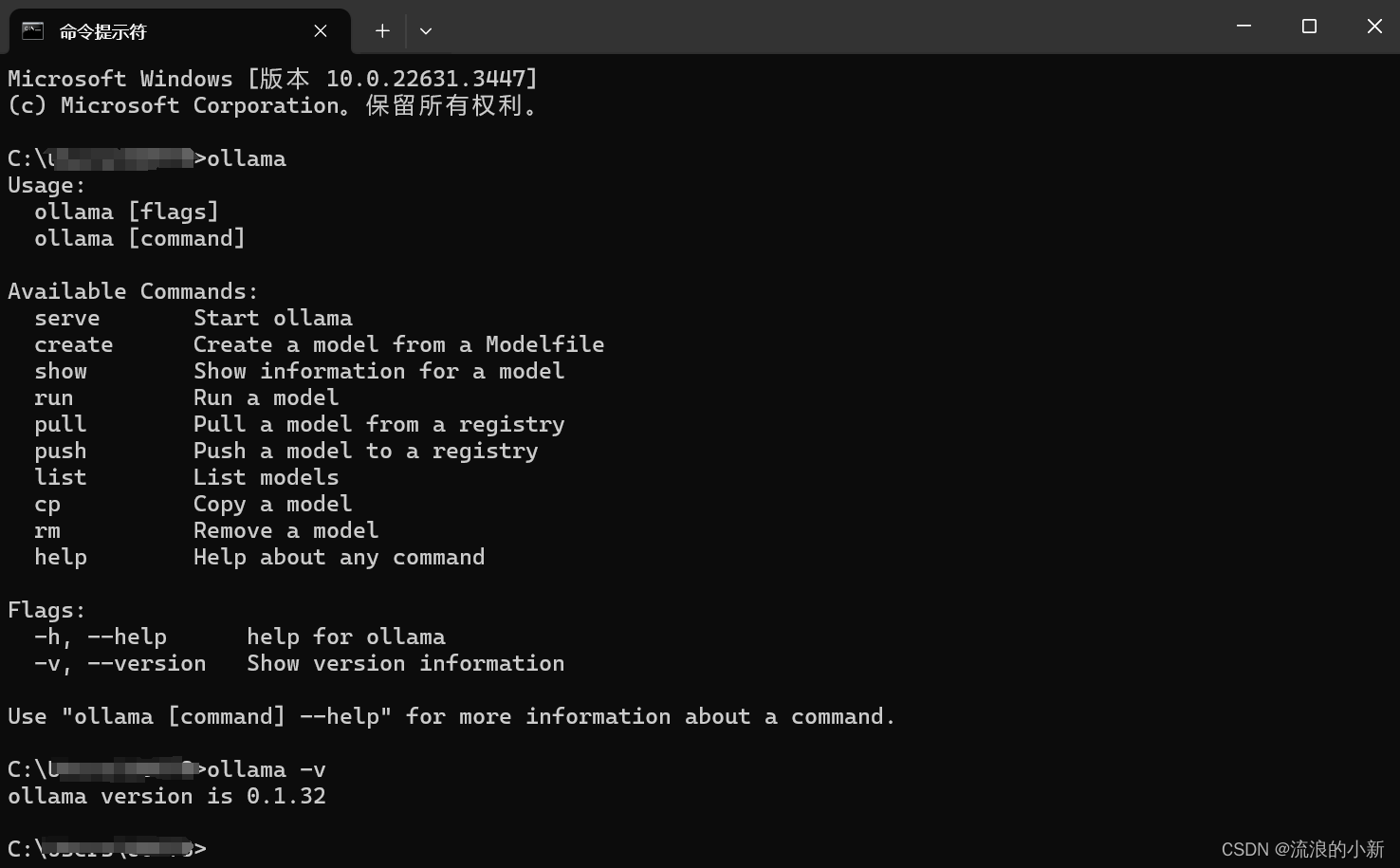Click the "serve" command name in the list
Image resolution: width=1400 pixels, height=868 pixels.
point(66,319)
